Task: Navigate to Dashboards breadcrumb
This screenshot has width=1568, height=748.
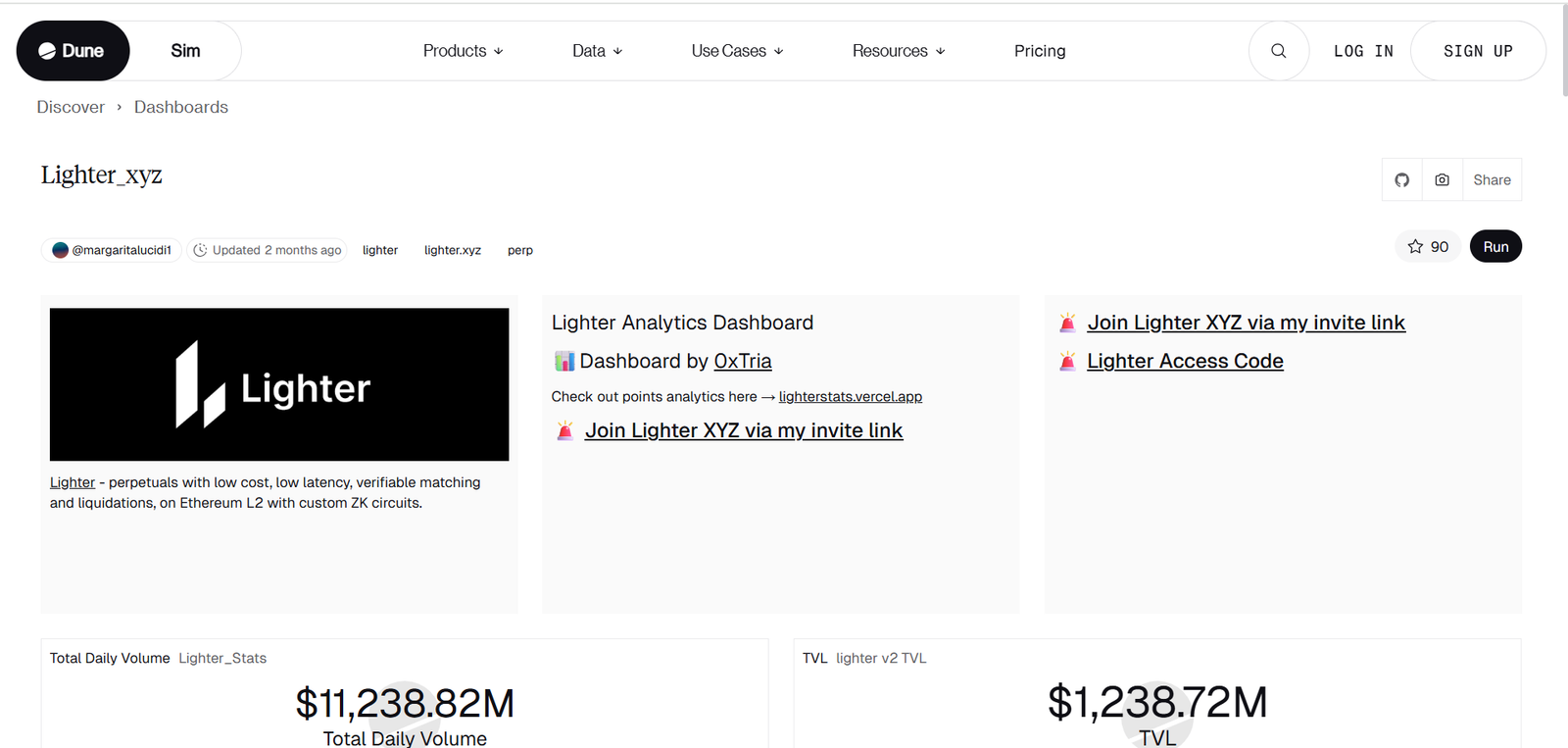Action: tap(181, 107)
